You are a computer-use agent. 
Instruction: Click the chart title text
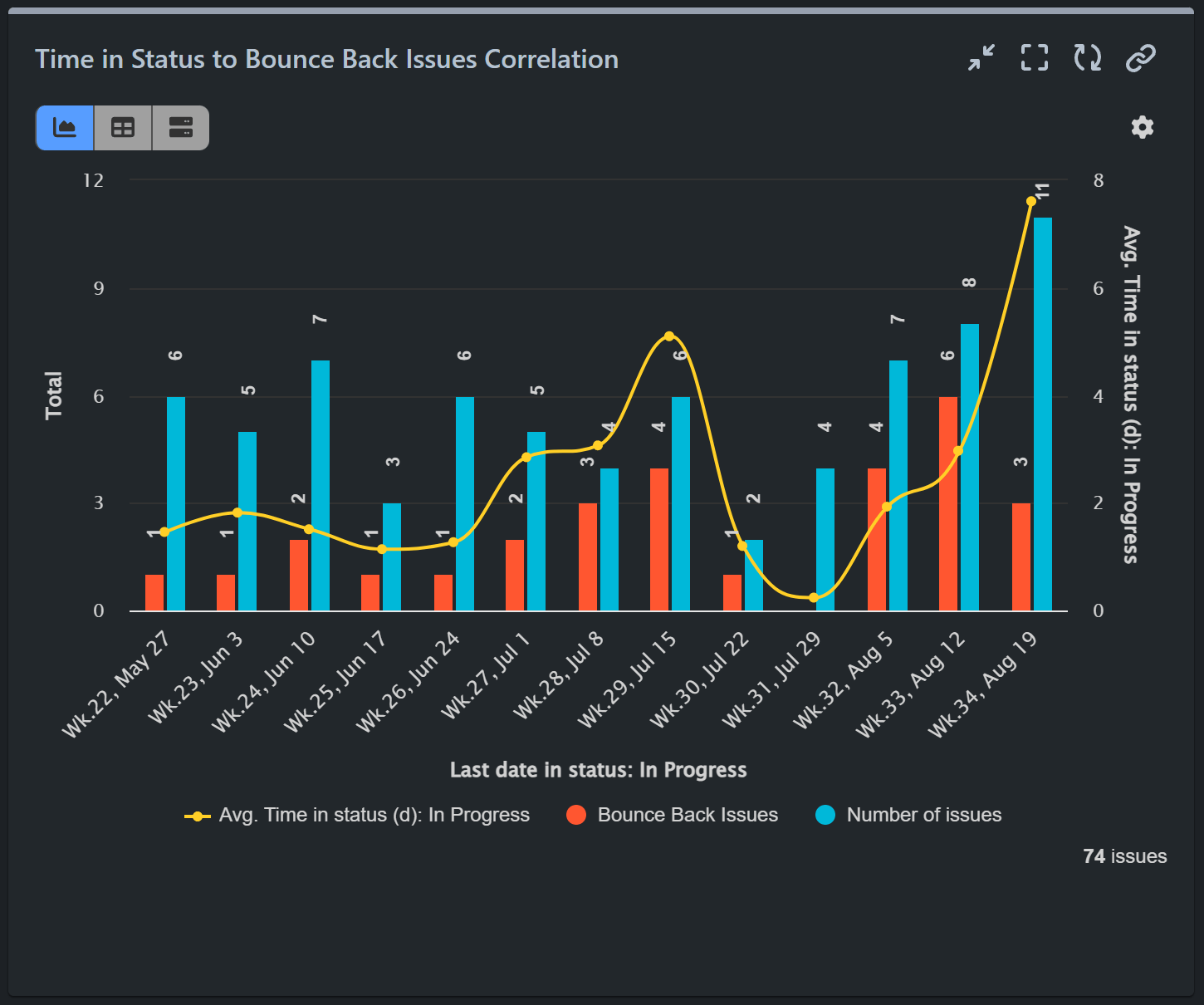coord(326,59)
